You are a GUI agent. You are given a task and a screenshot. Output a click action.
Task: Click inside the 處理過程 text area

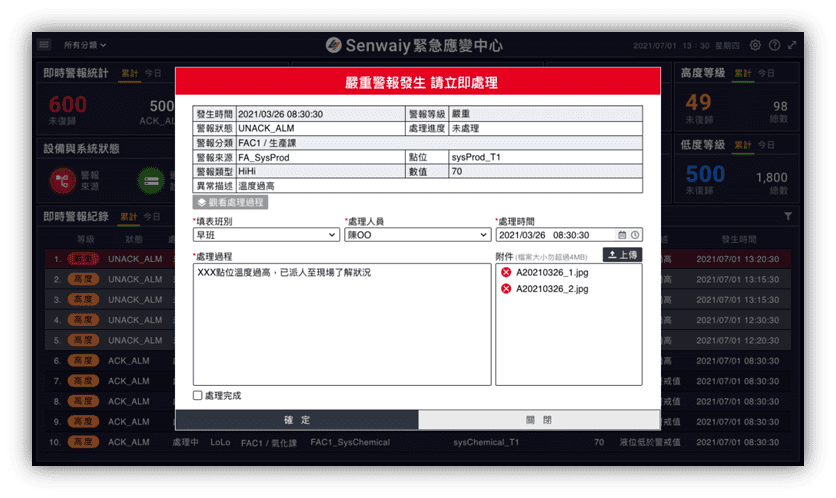[342, 325]
